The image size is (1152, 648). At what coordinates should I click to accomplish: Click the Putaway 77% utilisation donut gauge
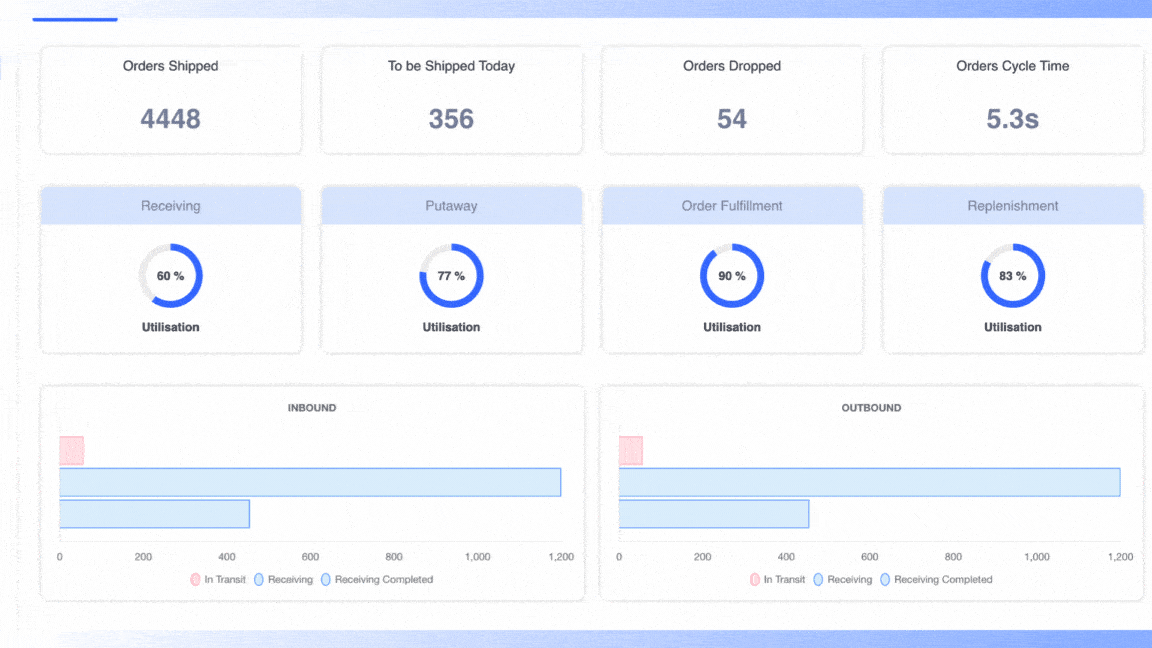coord(451,276)
